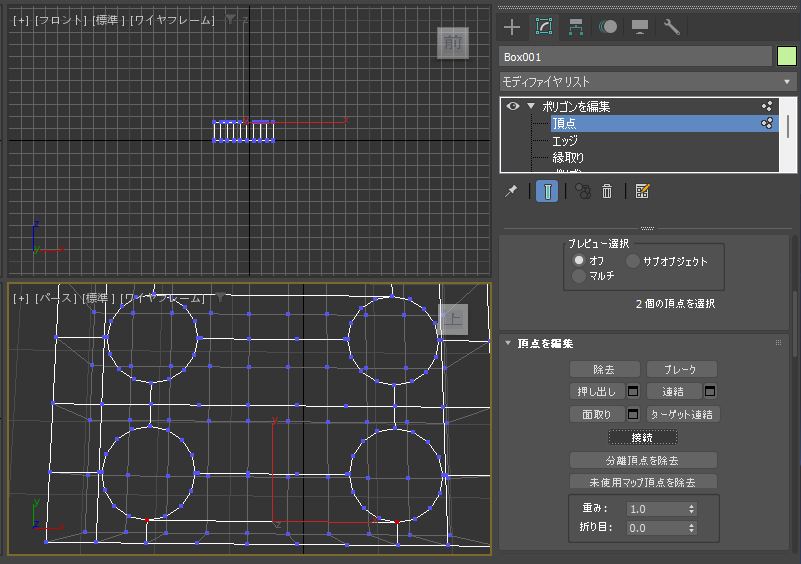Click the ブレーク button
Screen dimensions: 801x564
tap(681, 369)
